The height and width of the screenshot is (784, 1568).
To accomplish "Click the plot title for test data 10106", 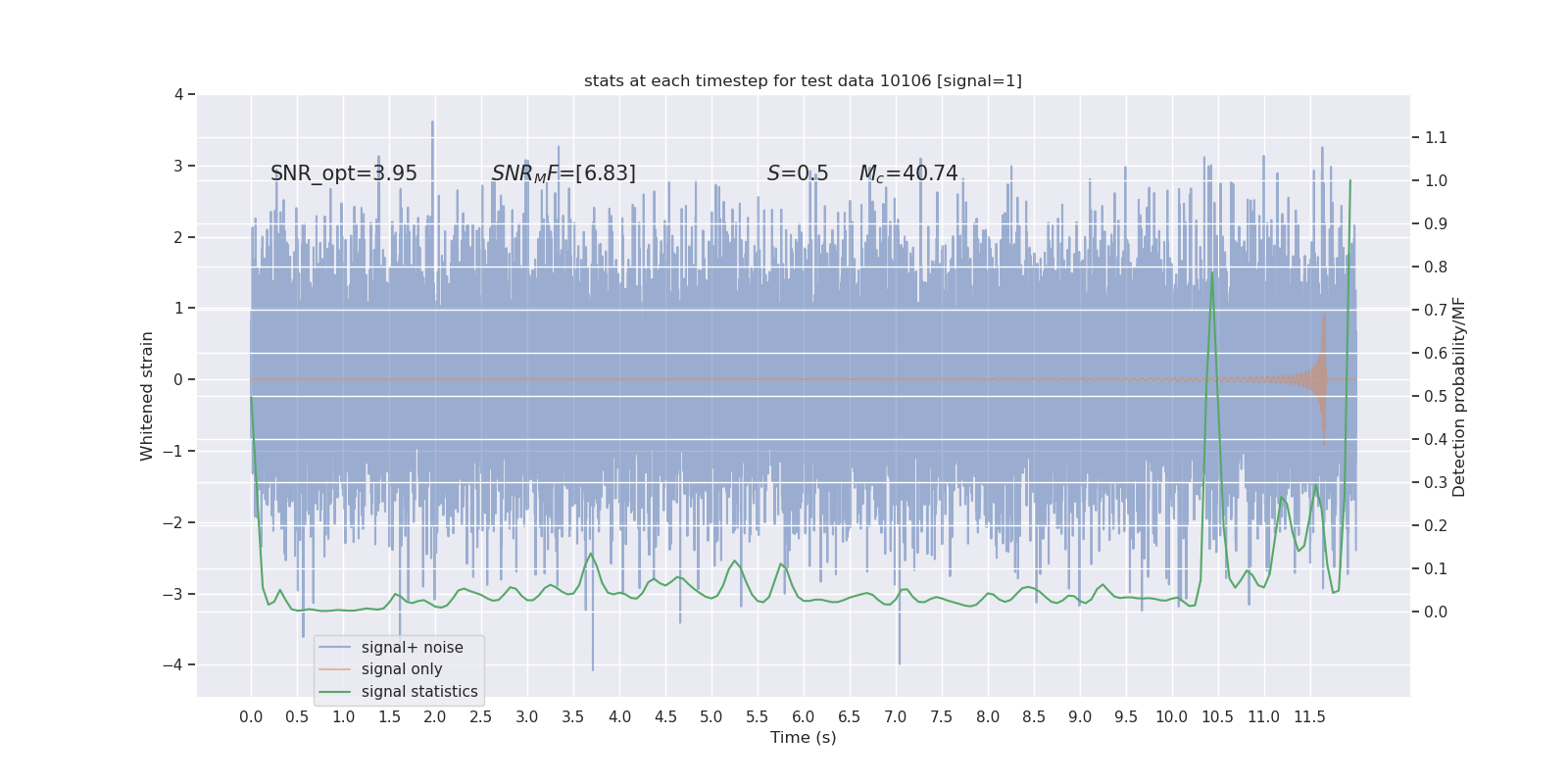I will point(803,80).
